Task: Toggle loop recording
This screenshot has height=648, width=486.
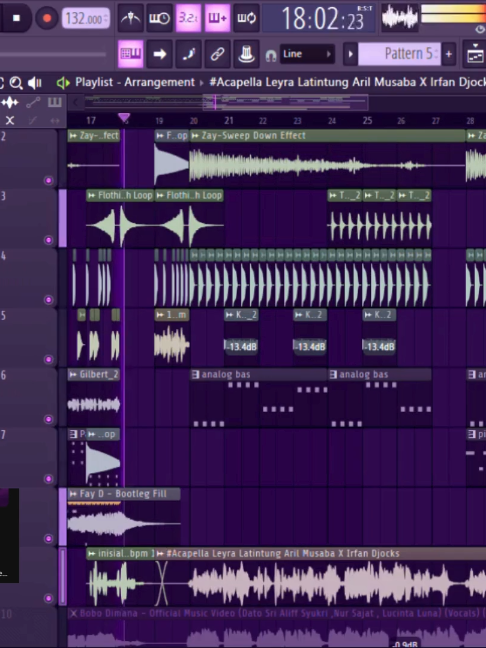Action: [x=246, y=18]
